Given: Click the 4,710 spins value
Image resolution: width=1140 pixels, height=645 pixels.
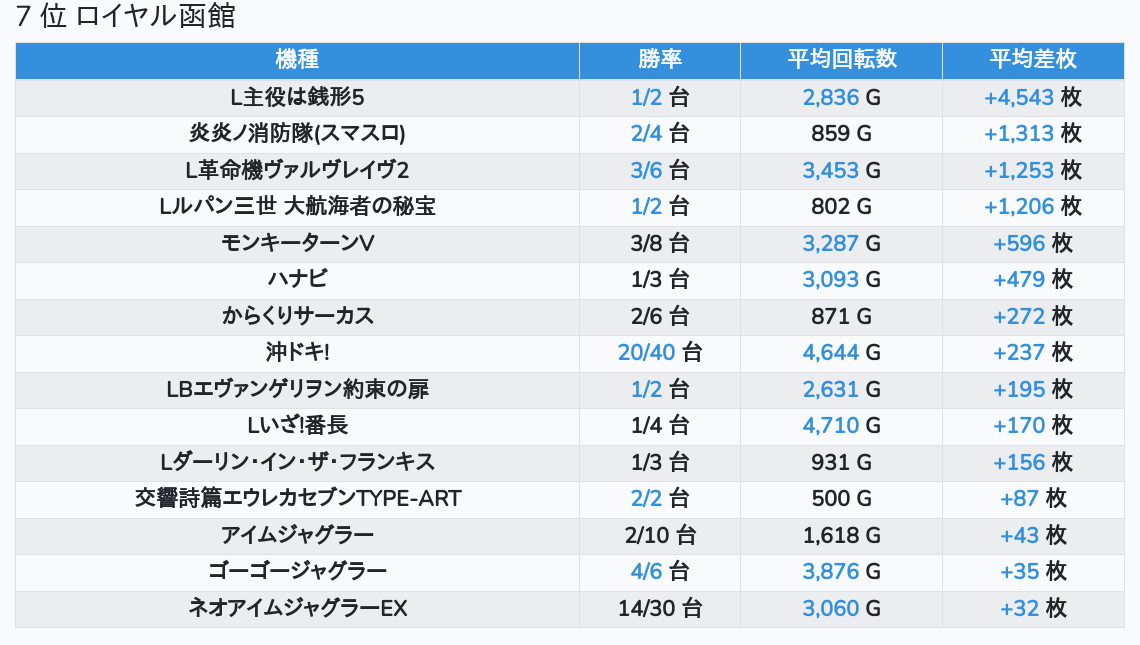Looking at the screenshot, I should (830, 425).
